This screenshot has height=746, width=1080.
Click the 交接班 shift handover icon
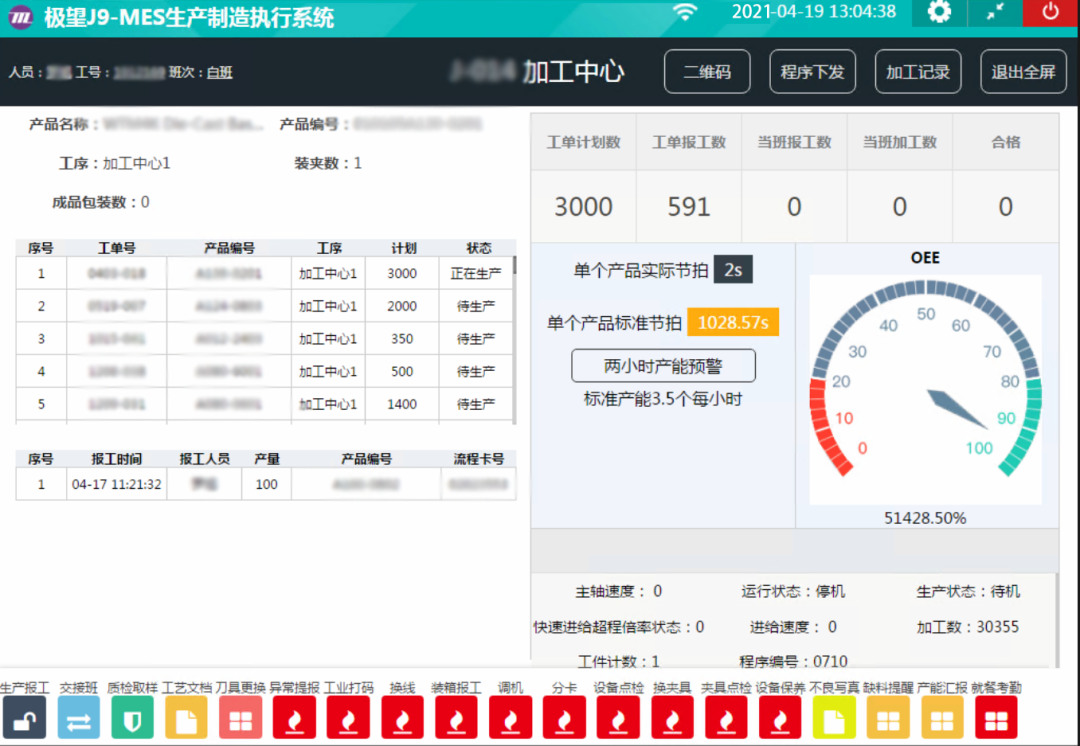point(79,718)
